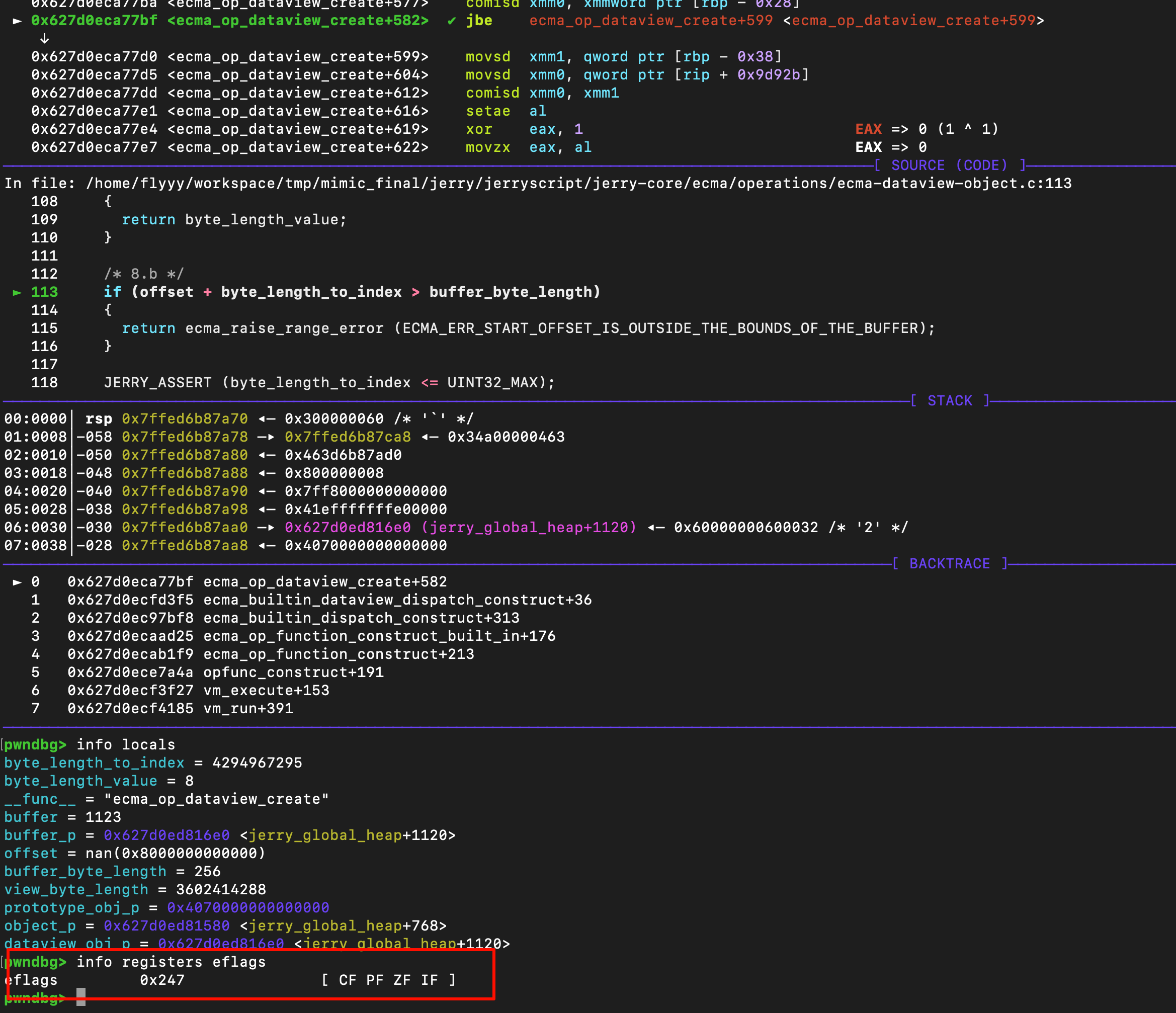Click the source file path ending ecma-dataview-object.c:113
Screen dimensions: 1176x1013
pyautogui.click(x=578, y=183)
